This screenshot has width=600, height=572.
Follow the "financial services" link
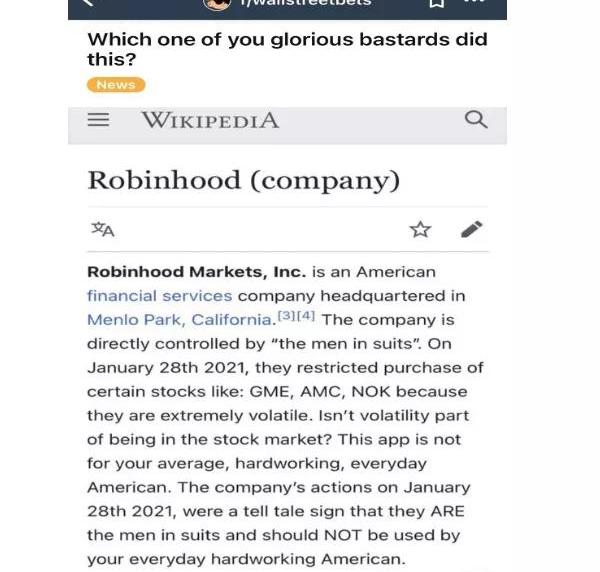(159, 296)
